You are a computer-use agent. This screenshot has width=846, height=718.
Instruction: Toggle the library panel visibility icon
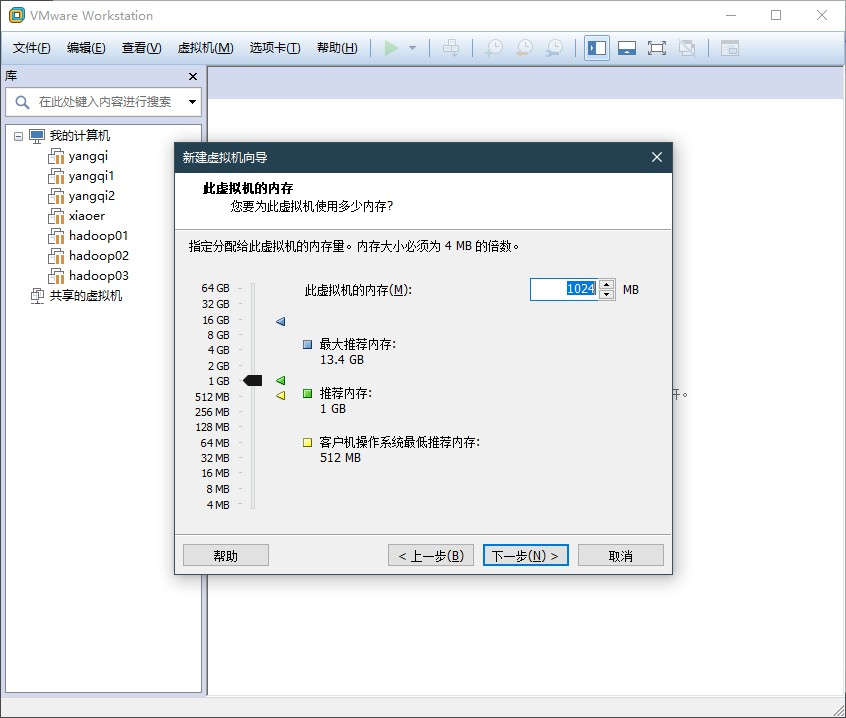click(x=596, y=46)
